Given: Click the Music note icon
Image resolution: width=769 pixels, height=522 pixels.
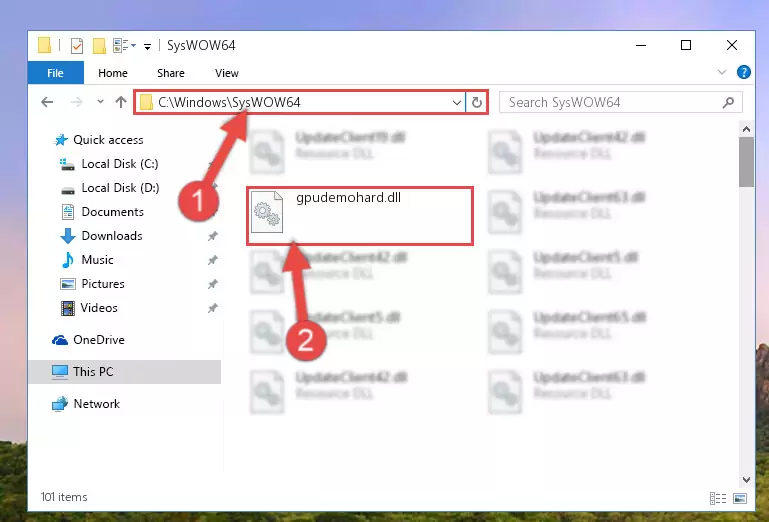Looking at the screenshot, I should click(x=68, y=260).
